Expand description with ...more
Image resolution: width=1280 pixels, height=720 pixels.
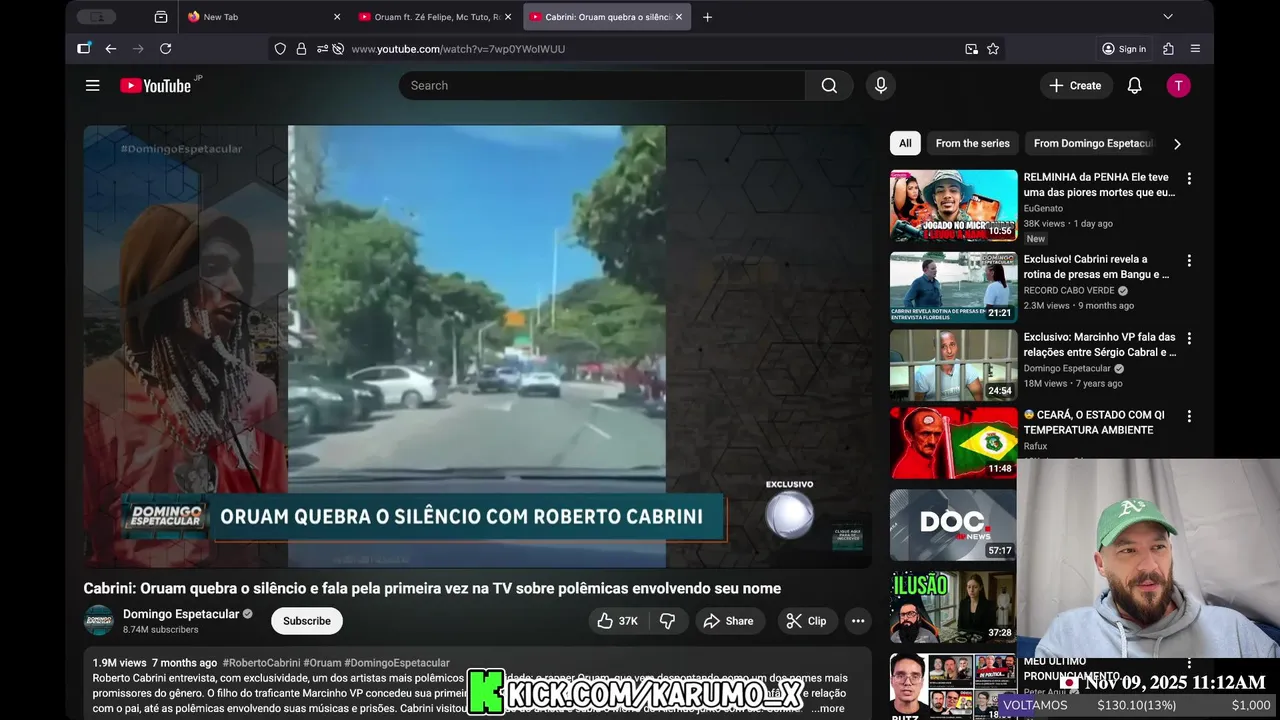[x=828, y=708]
